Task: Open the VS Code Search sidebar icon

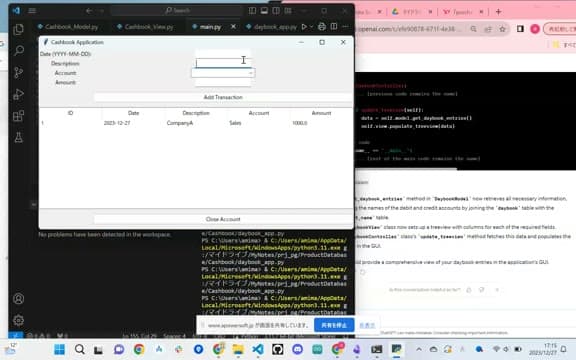Action: pyautogui.click(x=18, y=50)
